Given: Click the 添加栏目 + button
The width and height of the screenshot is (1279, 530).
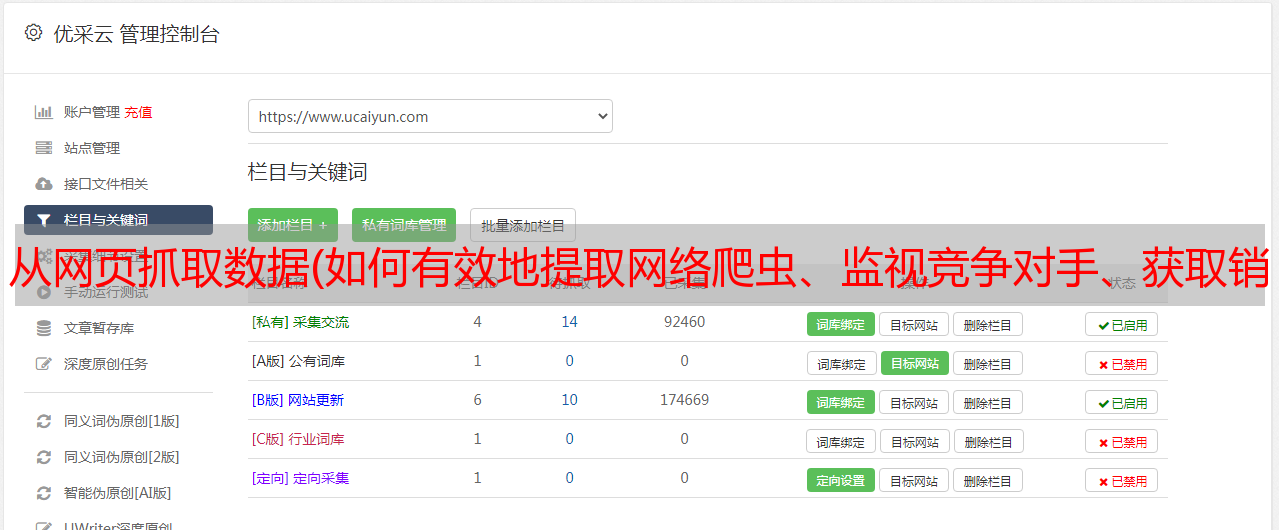Looking at the screenshot, I should point(293,225).
